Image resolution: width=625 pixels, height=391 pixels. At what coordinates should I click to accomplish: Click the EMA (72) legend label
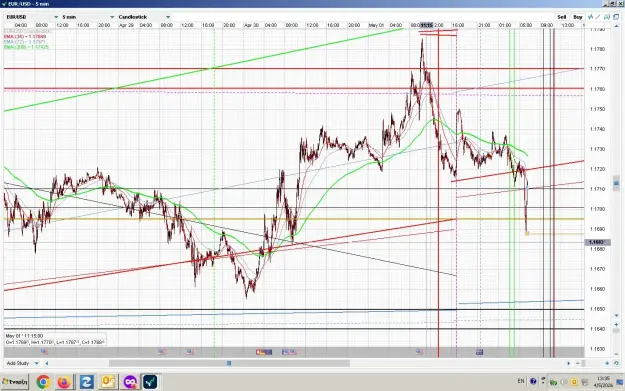[25, 42]
